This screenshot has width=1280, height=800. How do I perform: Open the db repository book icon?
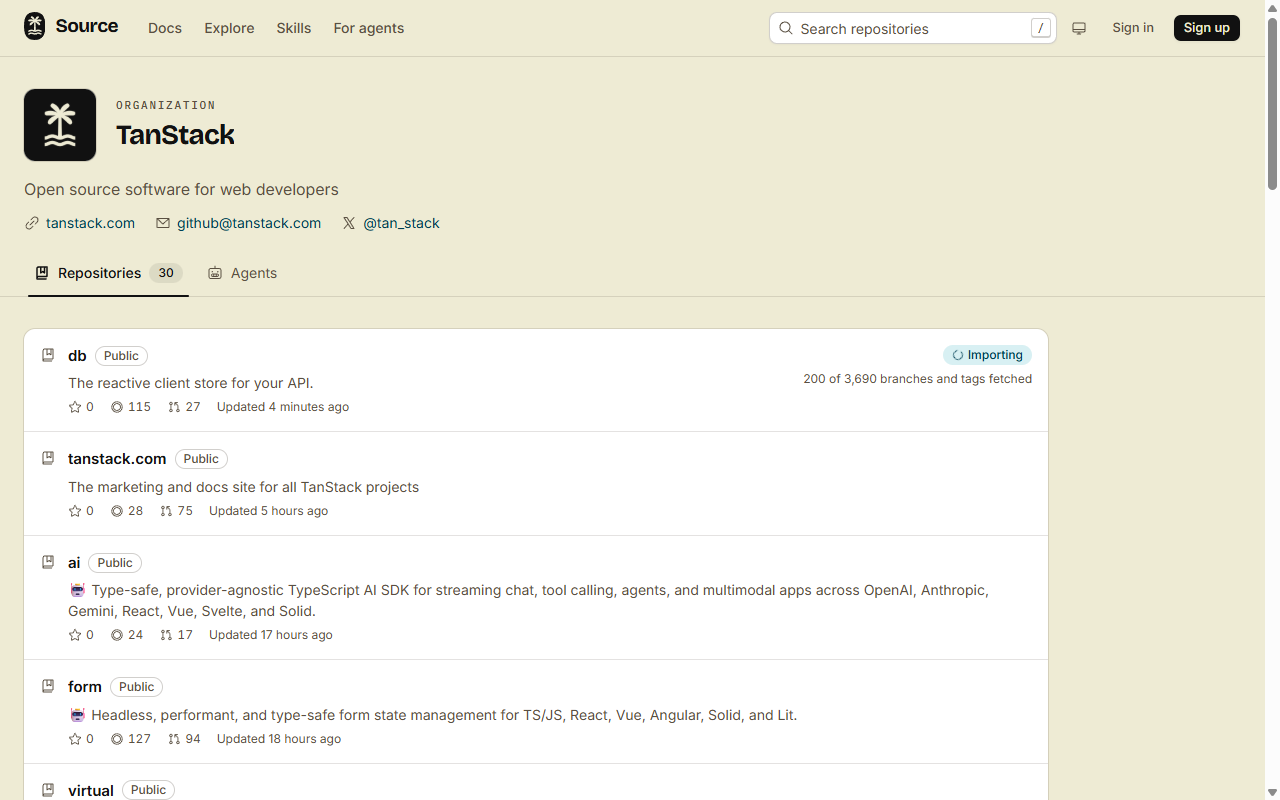[48, 355]
